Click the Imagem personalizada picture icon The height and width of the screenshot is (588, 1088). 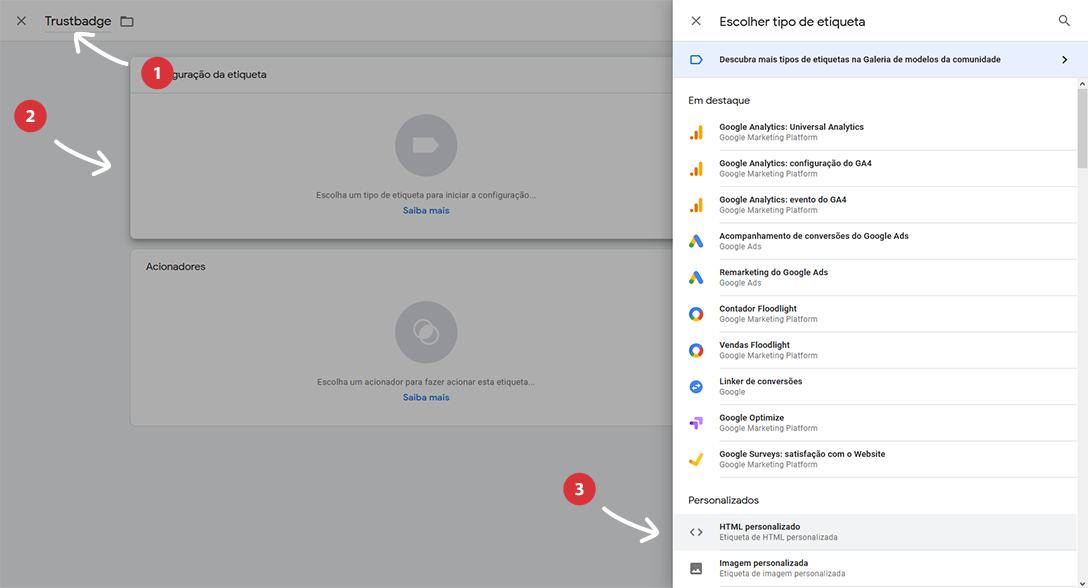tap(696, 569)
